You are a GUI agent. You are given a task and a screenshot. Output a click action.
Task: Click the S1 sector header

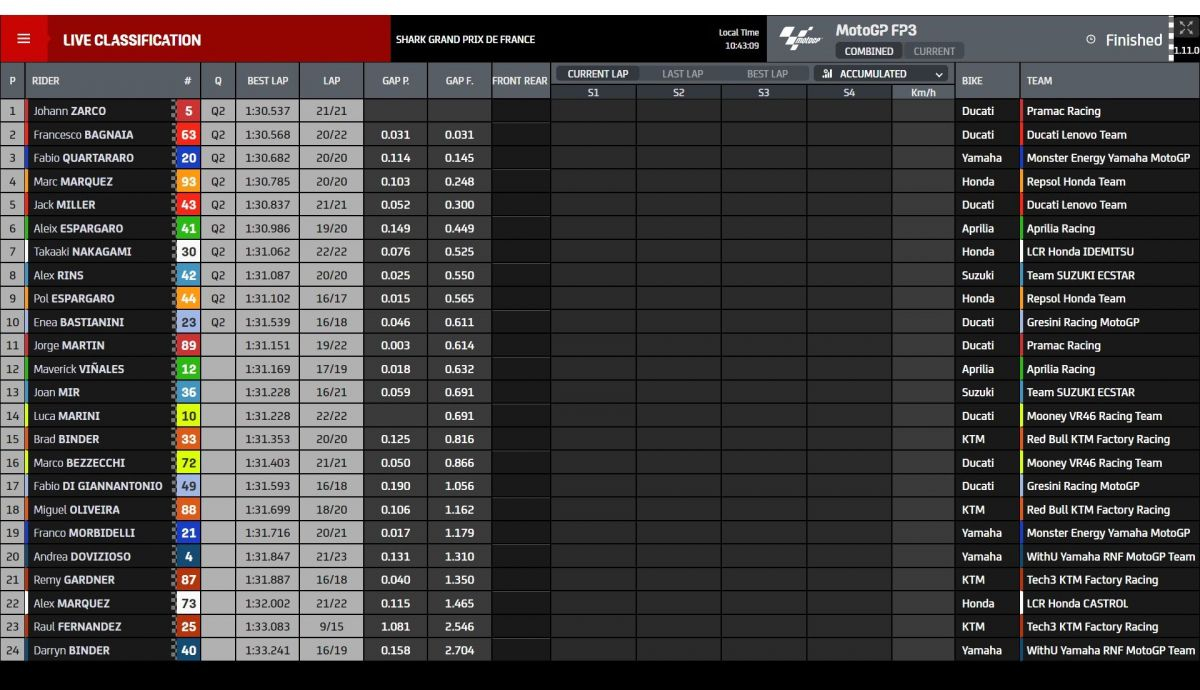coord(593,92)
